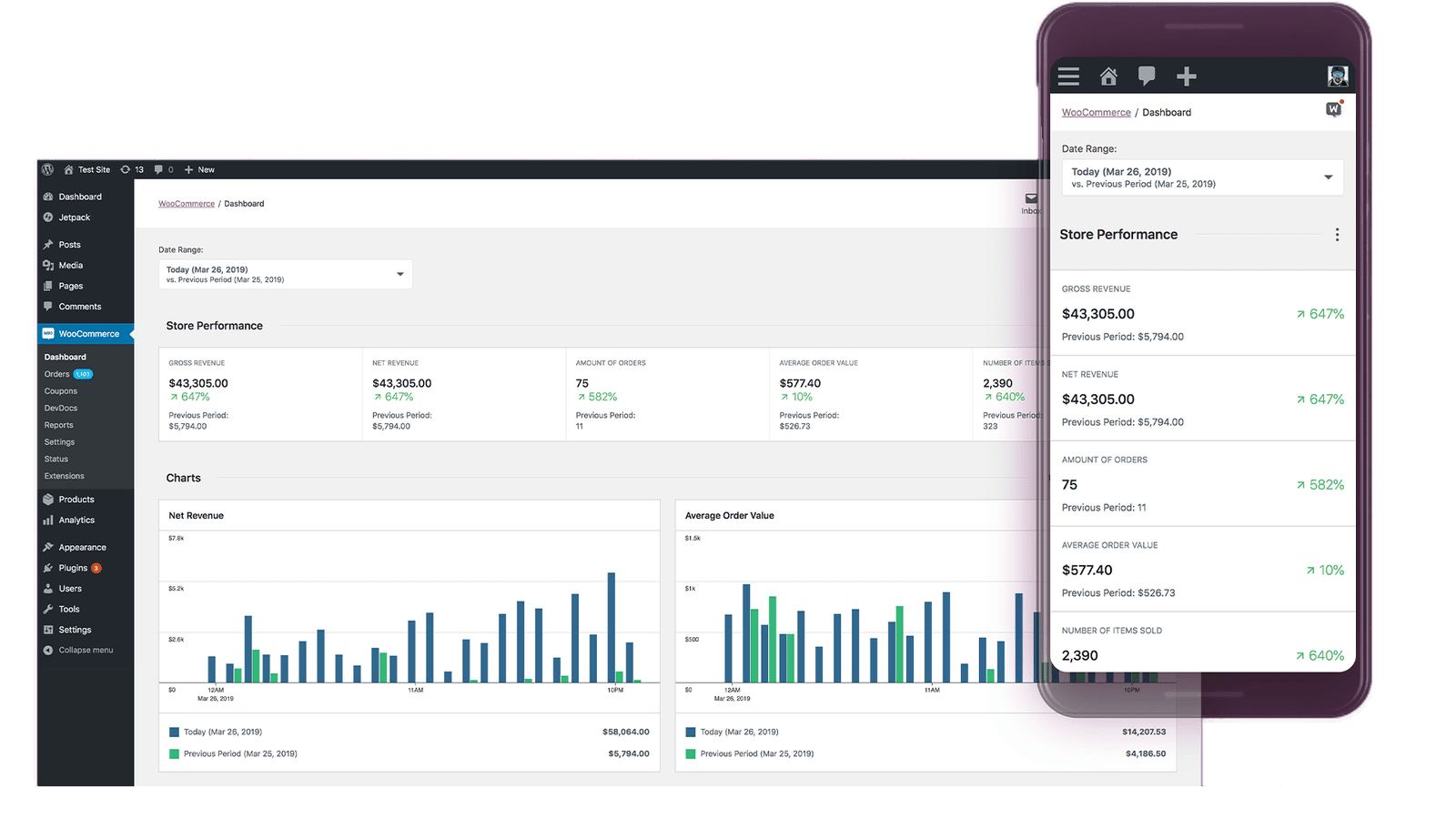
Task: Click Store Performance heading on desktop
Action: [214, 326]
